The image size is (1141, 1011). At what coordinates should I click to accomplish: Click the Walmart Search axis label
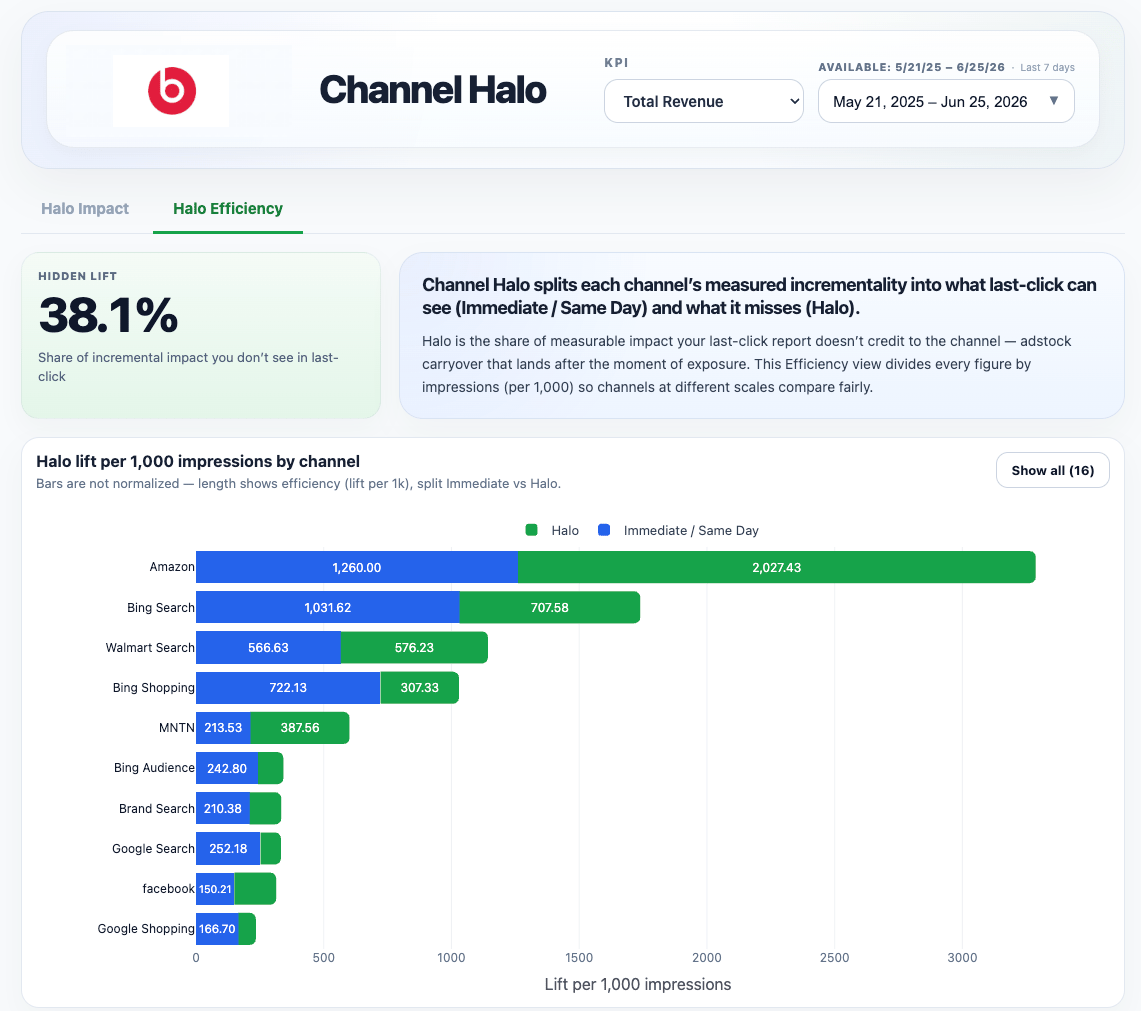pos(150,647)
